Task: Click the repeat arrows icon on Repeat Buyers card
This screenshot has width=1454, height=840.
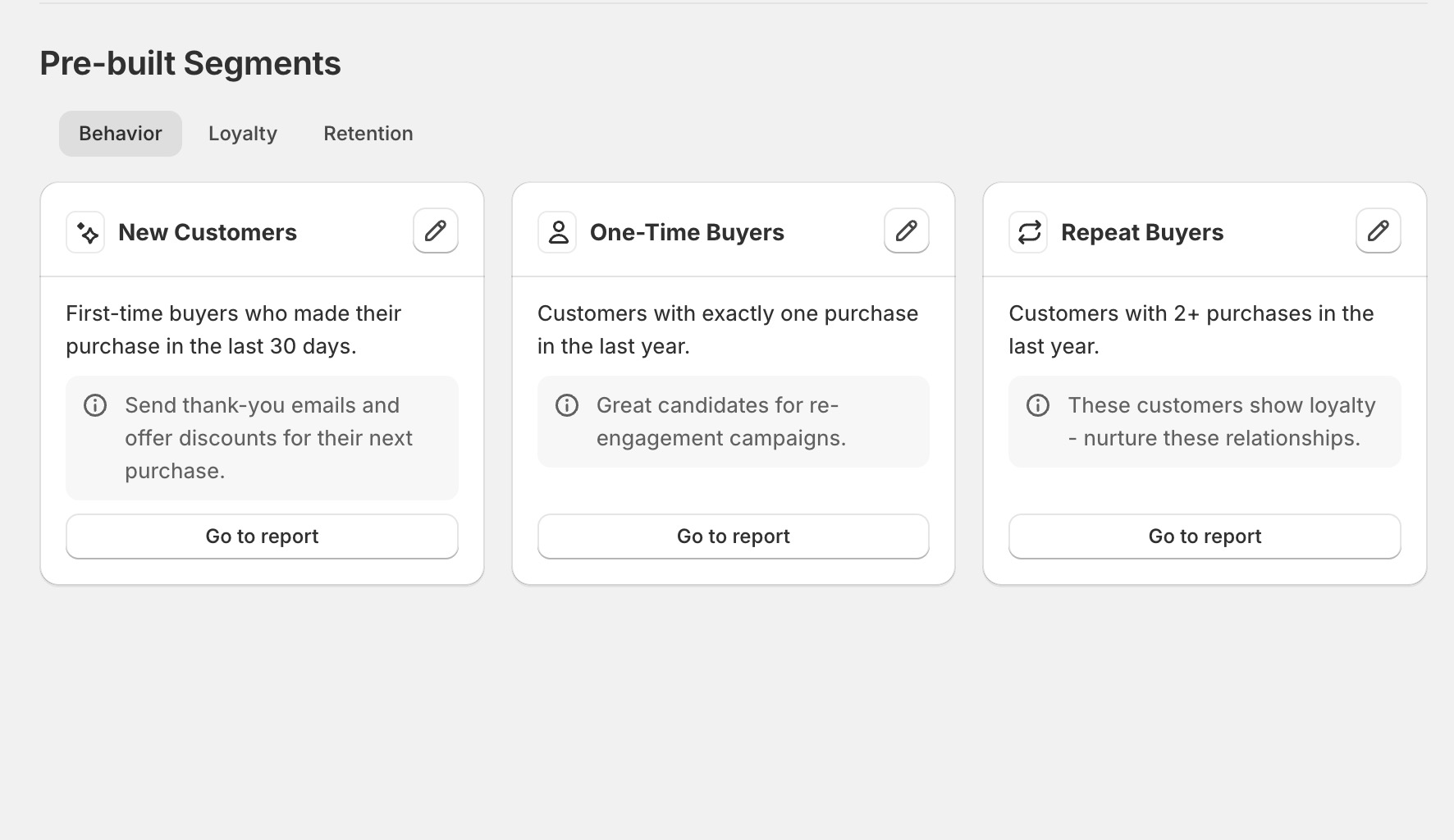Action: 1028,232
